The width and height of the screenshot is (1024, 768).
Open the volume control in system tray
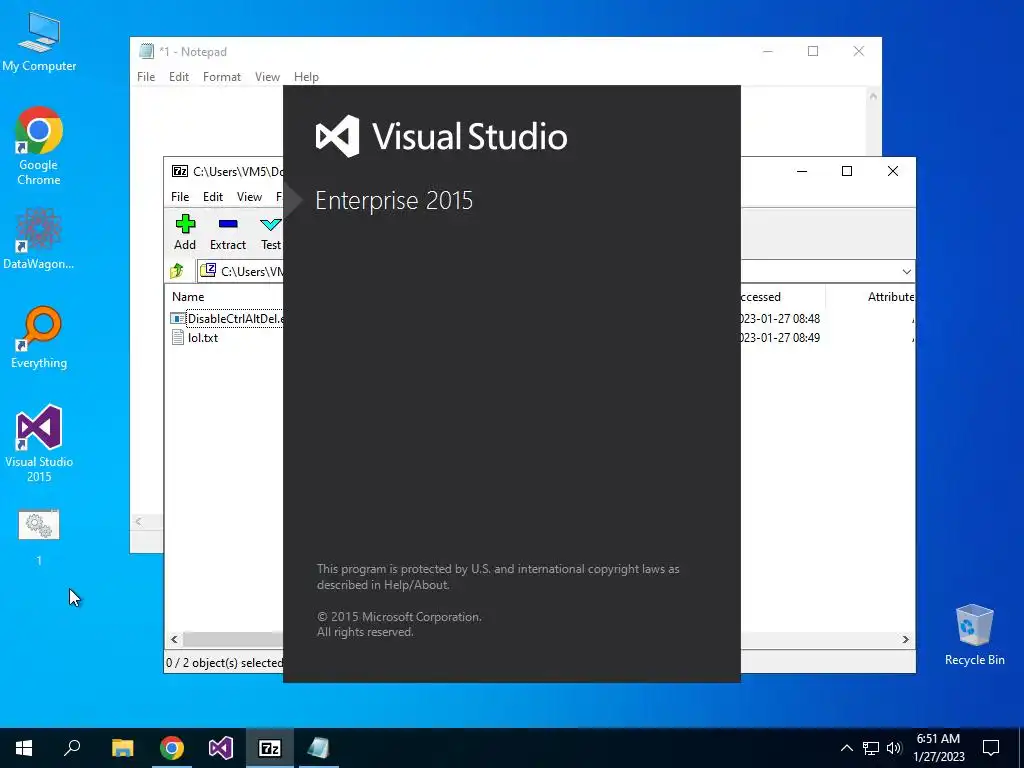click(895, 748)
